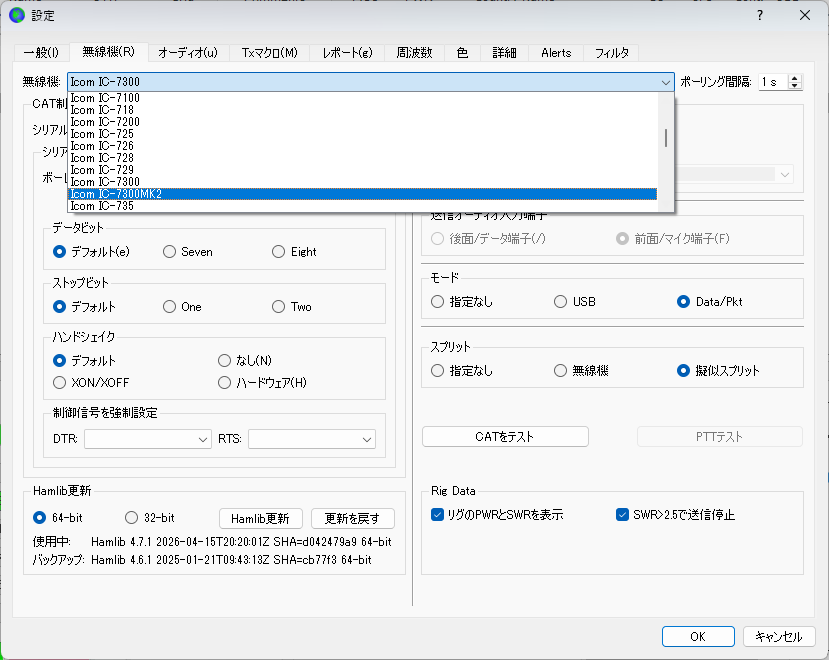
Task: Switch to the オーディオ(u) tab
Action: 188,53
